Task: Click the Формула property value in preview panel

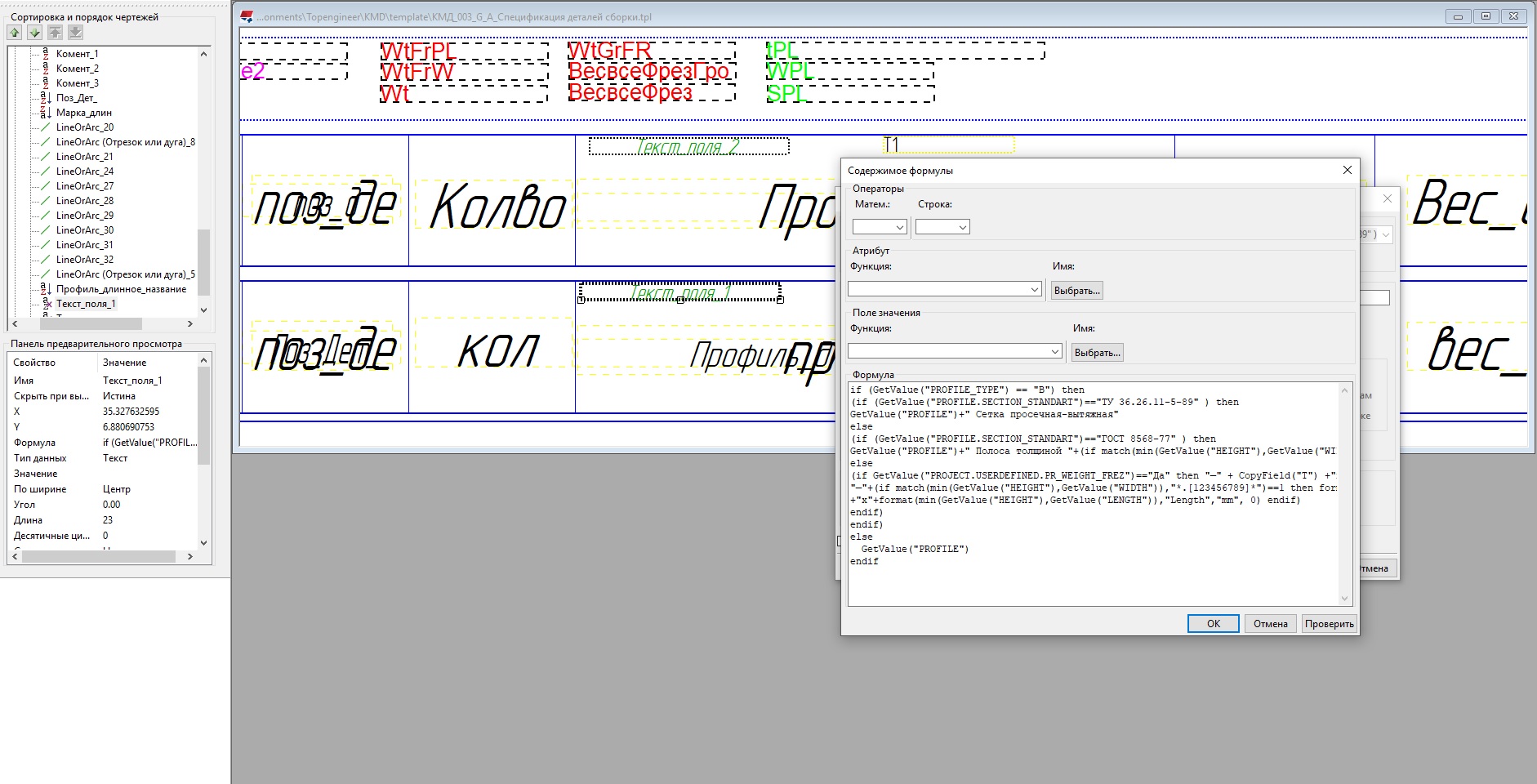Action: pyautogui.click(x=149, y=443)
